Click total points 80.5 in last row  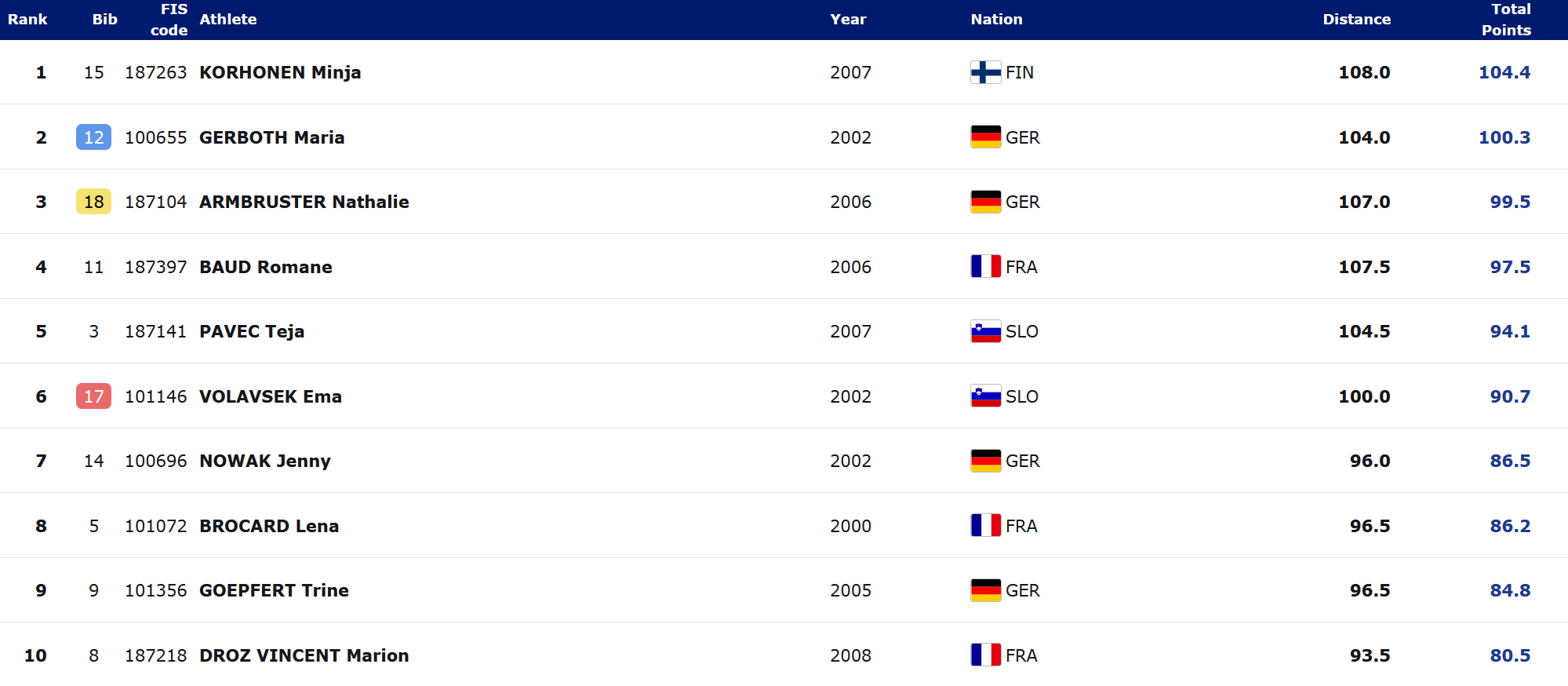(x=1510, y=655)
